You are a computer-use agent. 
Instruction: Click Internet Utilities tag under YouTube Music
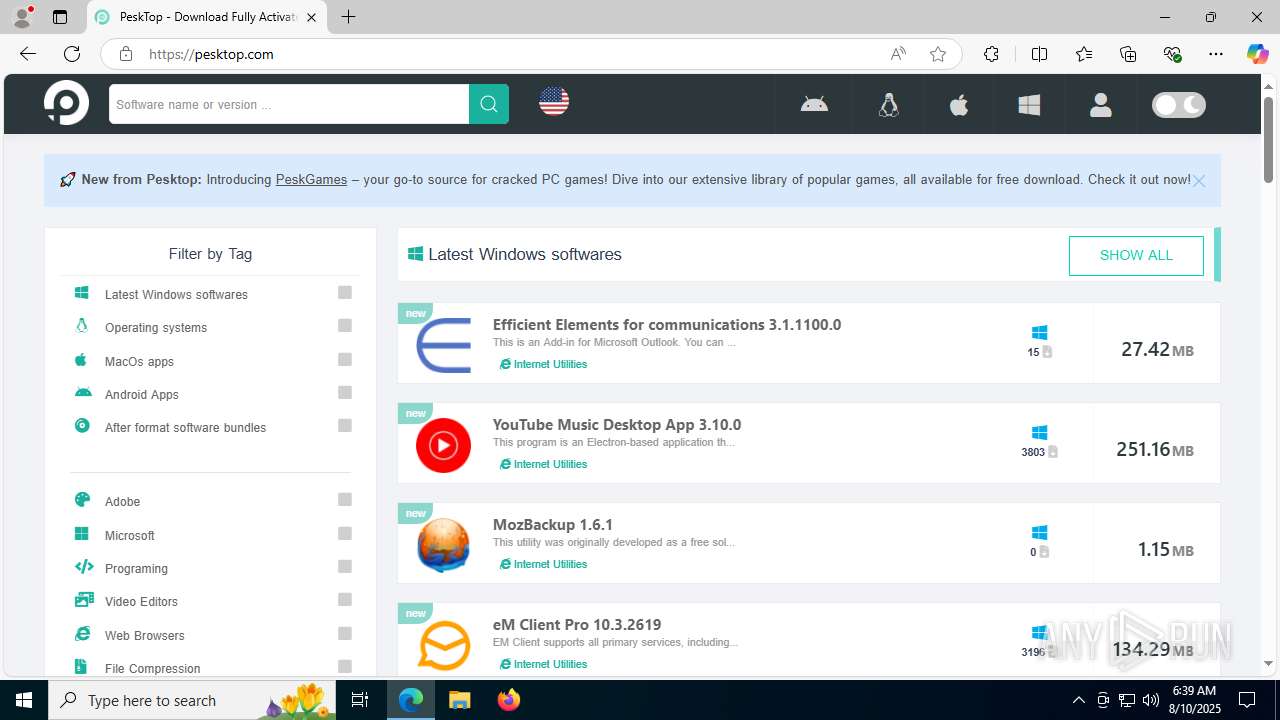tap(543, 465)
